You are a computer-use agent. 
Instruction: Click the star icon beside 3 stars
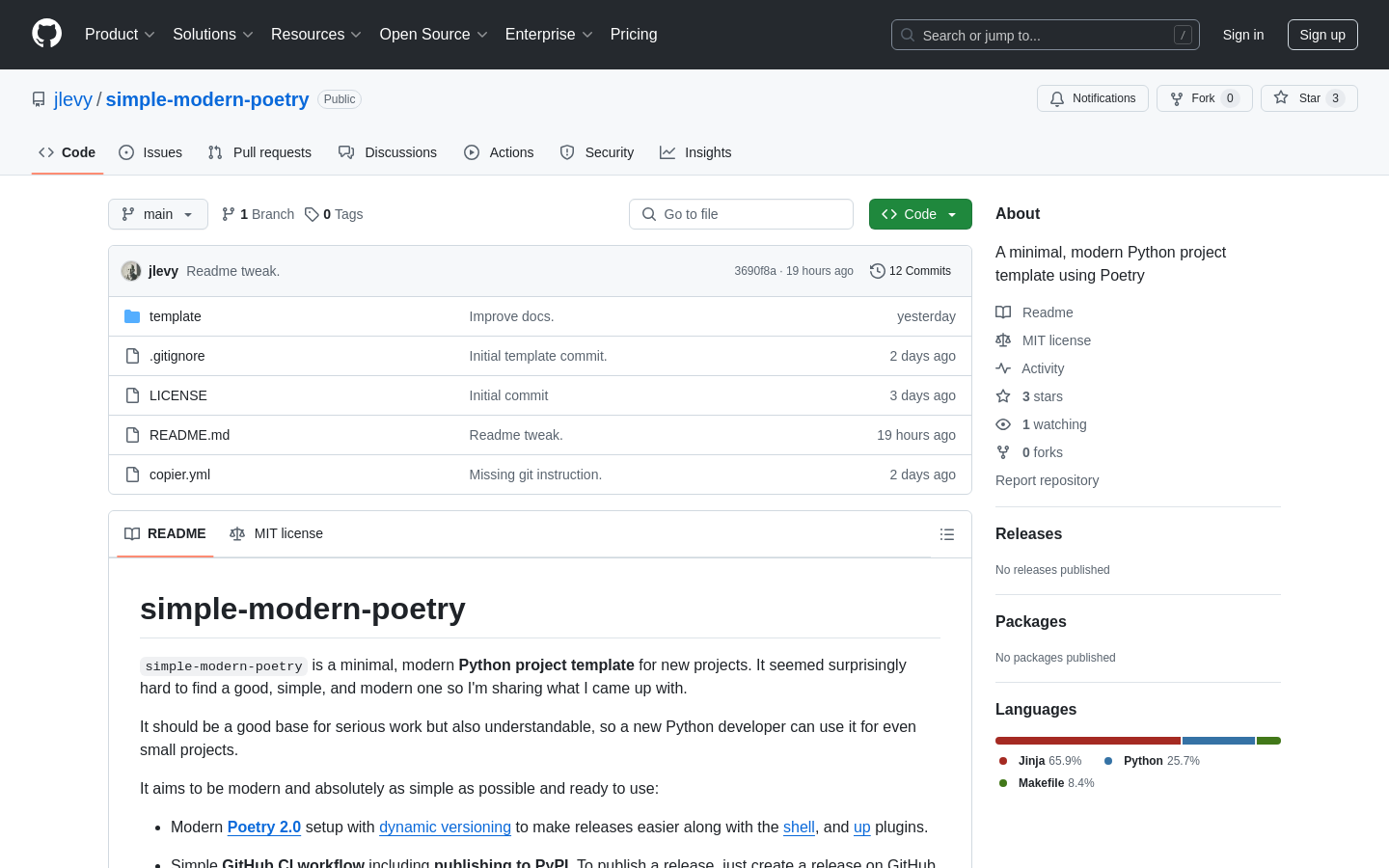click(x=1003, y=396)
